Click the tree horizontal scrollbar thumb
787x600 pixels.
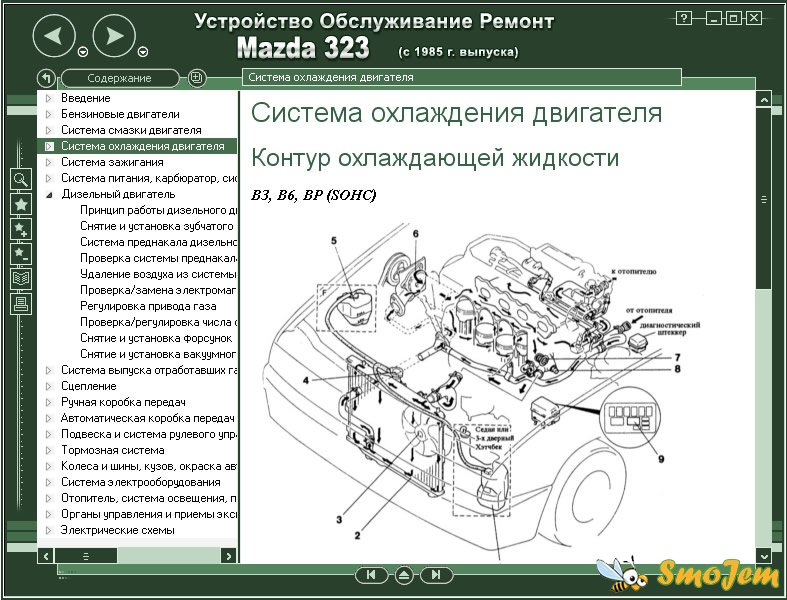[86, 556]
